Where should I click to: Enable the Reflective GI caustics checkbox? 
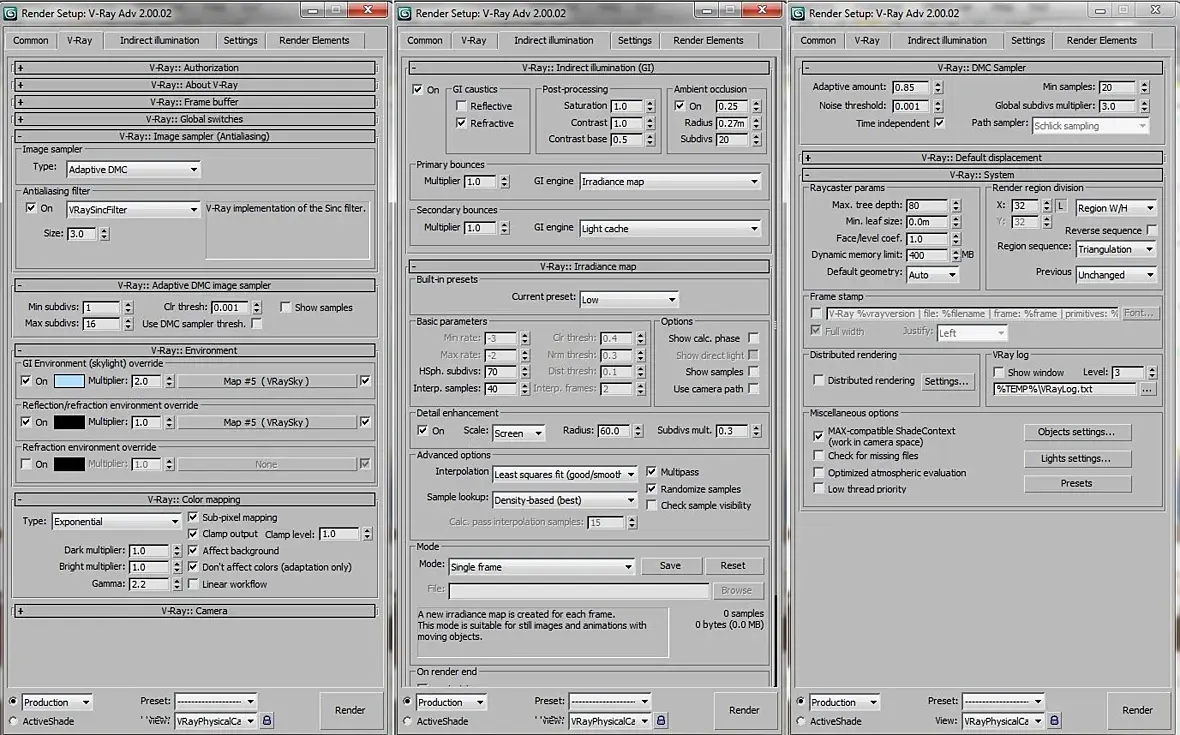[461, 106]
